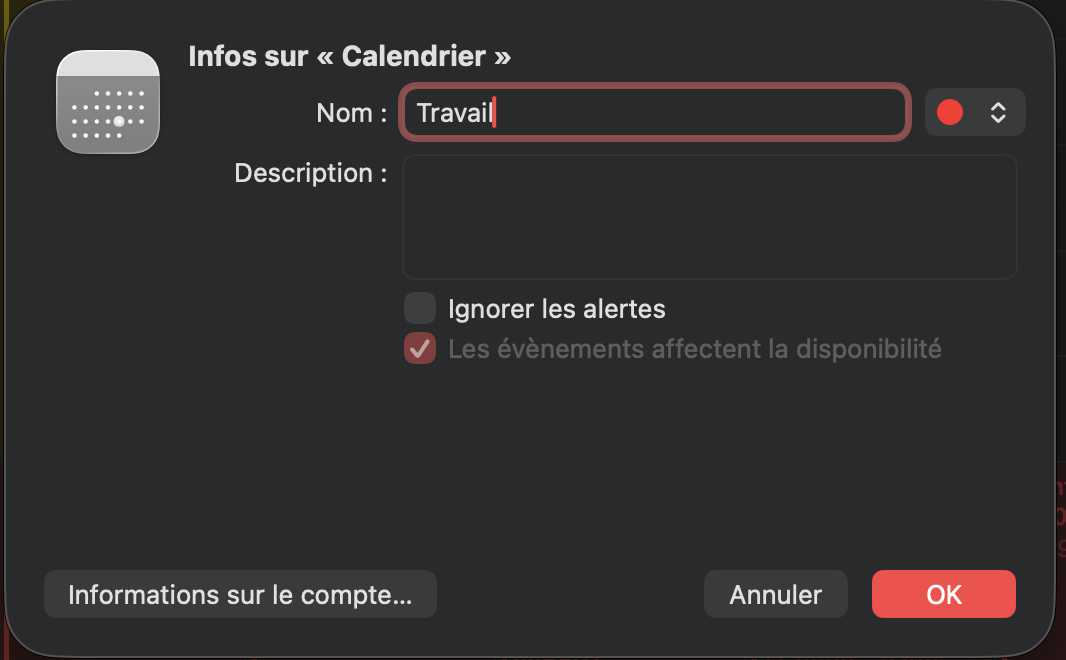Image resolution: width=1066 pixels, height=660 pixels.
Task: Click "Les évènements affectent la disponibilité" label
Action: (694, 349)
